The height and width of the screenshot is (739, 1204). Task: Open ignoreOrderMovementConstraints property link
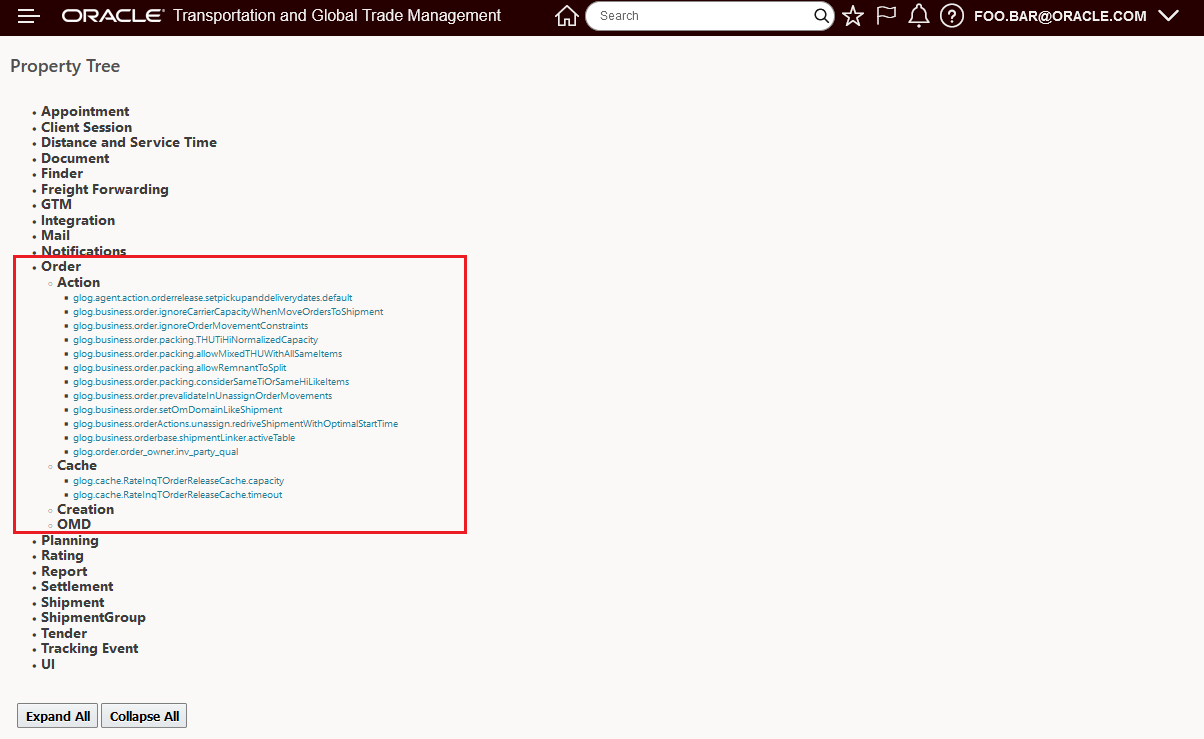click(x=190, y=326)
